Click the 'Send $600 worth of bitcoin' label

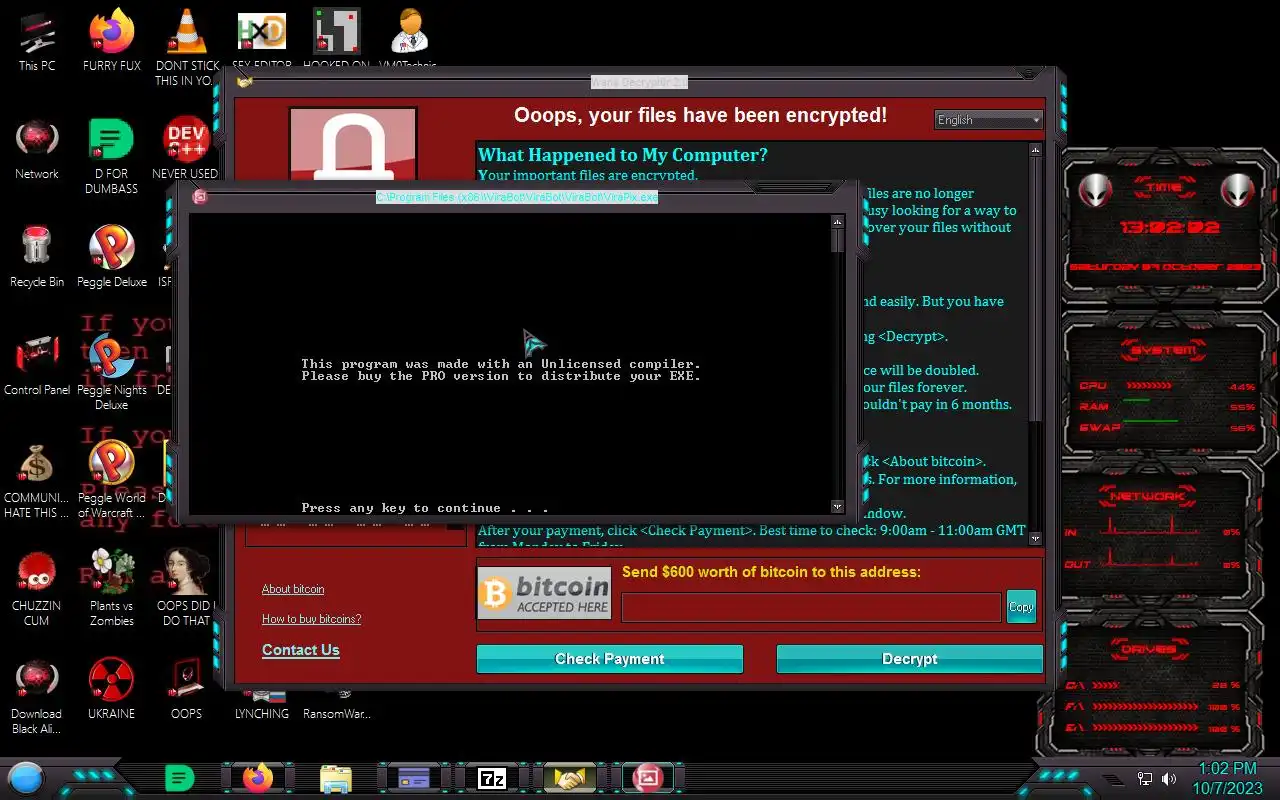pyautogui.click(x=771, y=572)
